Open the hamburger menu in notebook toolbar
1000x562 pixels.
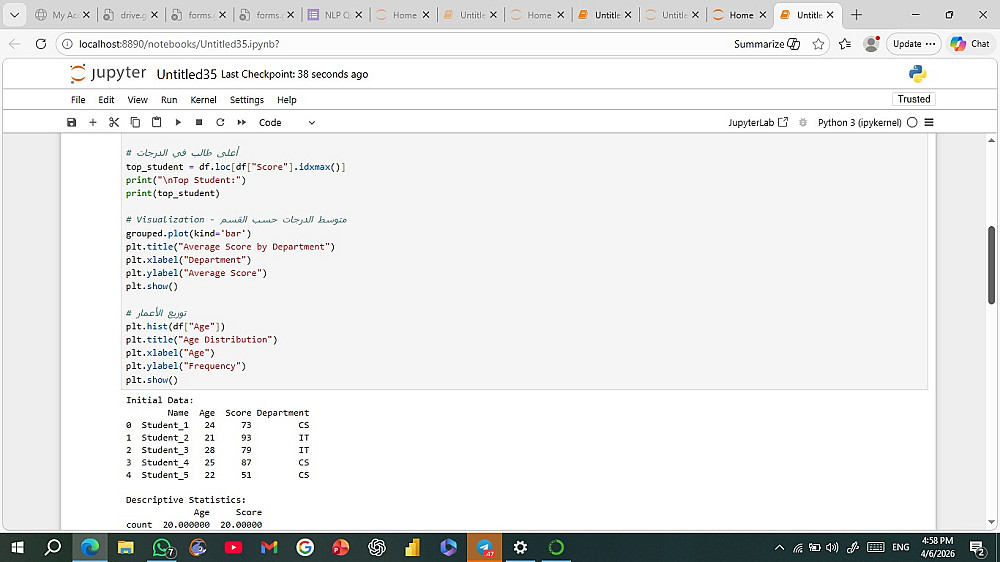pyautogui.click(x=929, y=122)
